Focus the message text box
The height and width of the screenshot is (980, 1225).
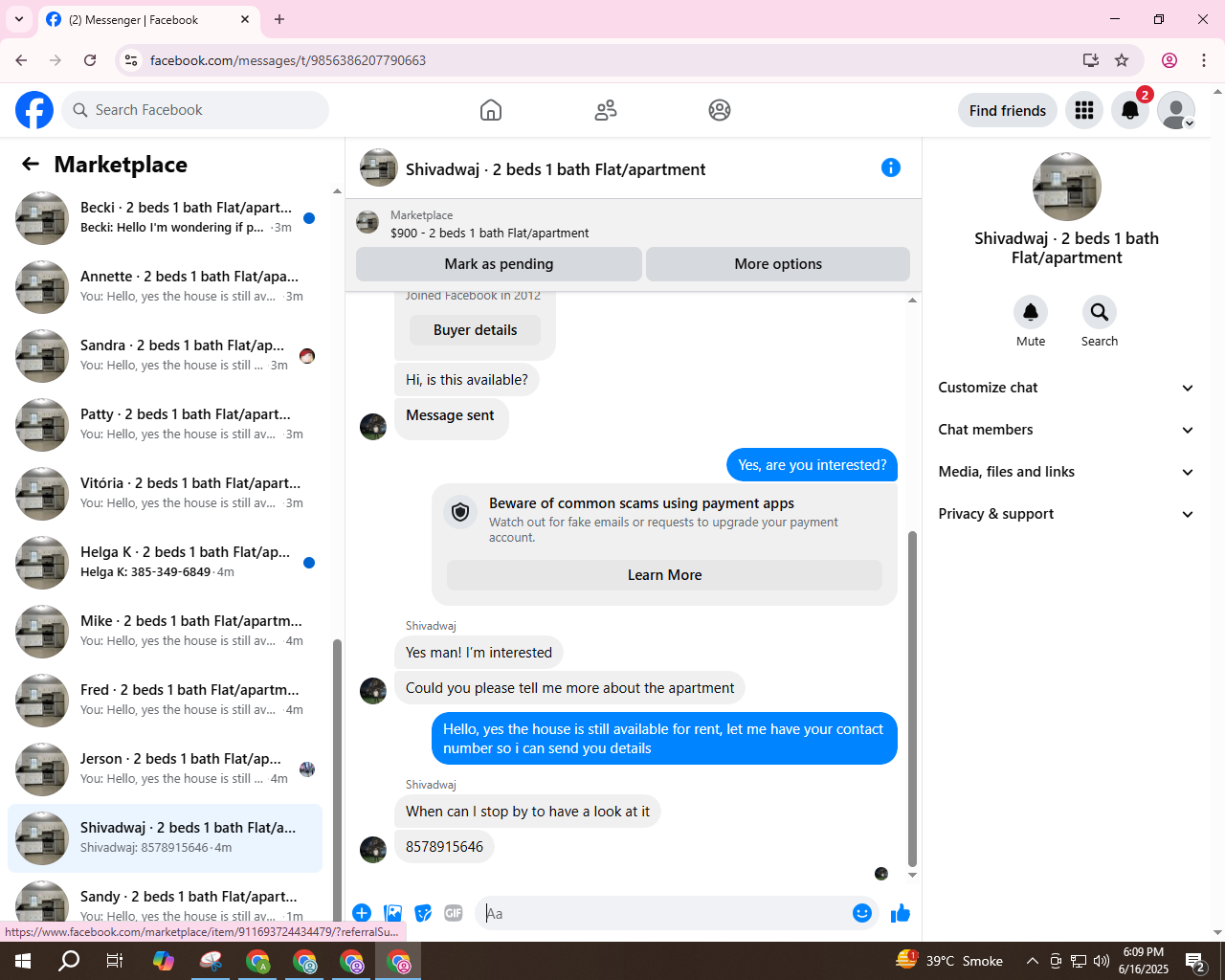[x=666, y=913]
